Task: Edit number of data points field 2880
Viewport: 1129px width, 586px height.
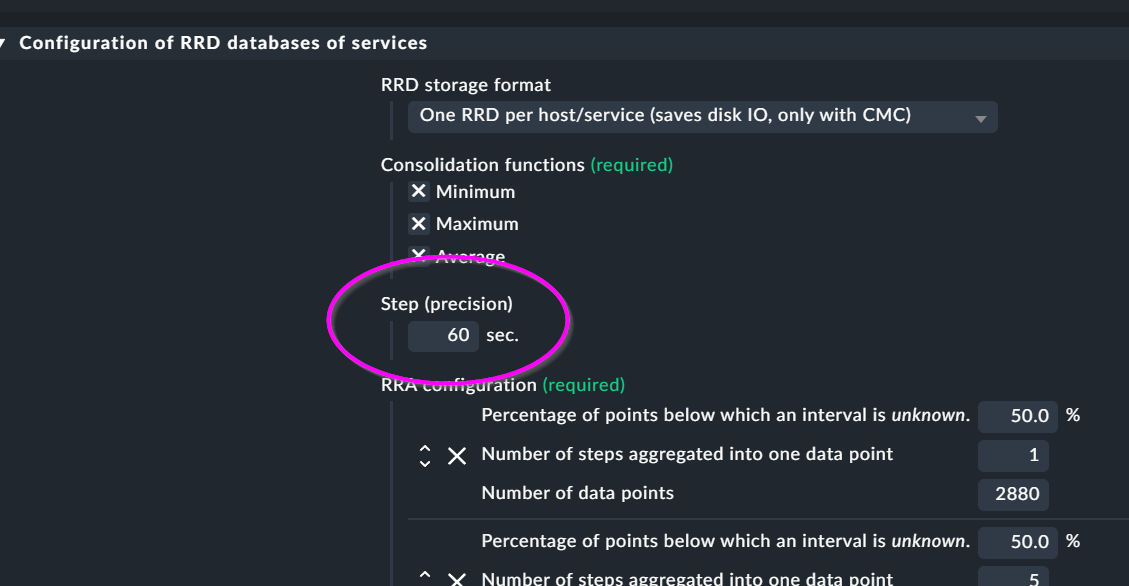Action: (x=1013, y=495)
